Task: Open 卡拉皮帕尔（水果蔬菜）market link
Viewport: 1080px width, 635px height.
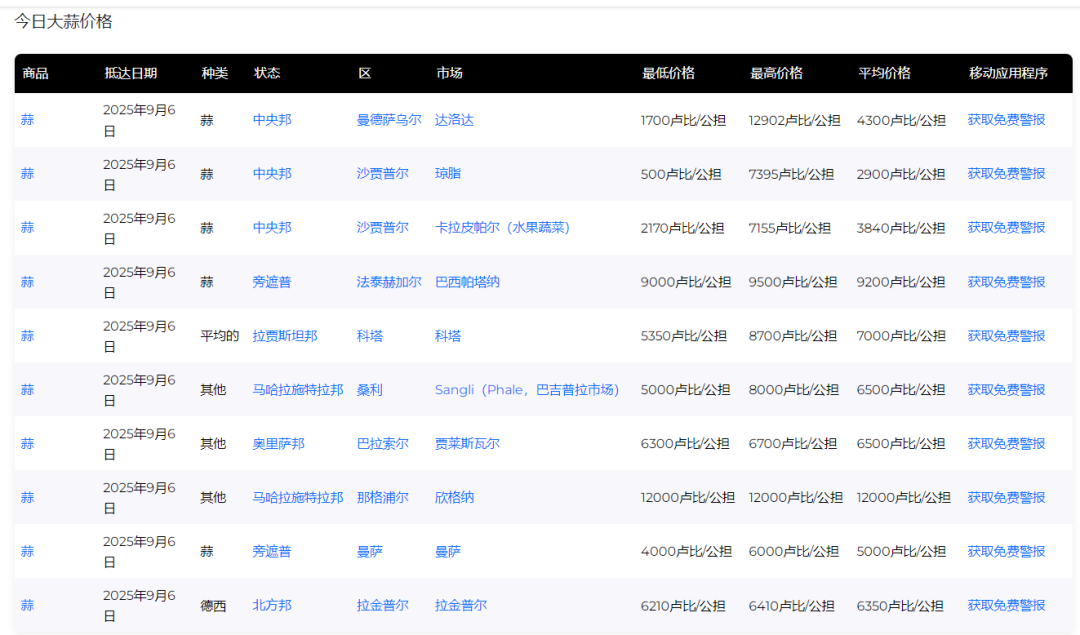Action: click(502, 228)
